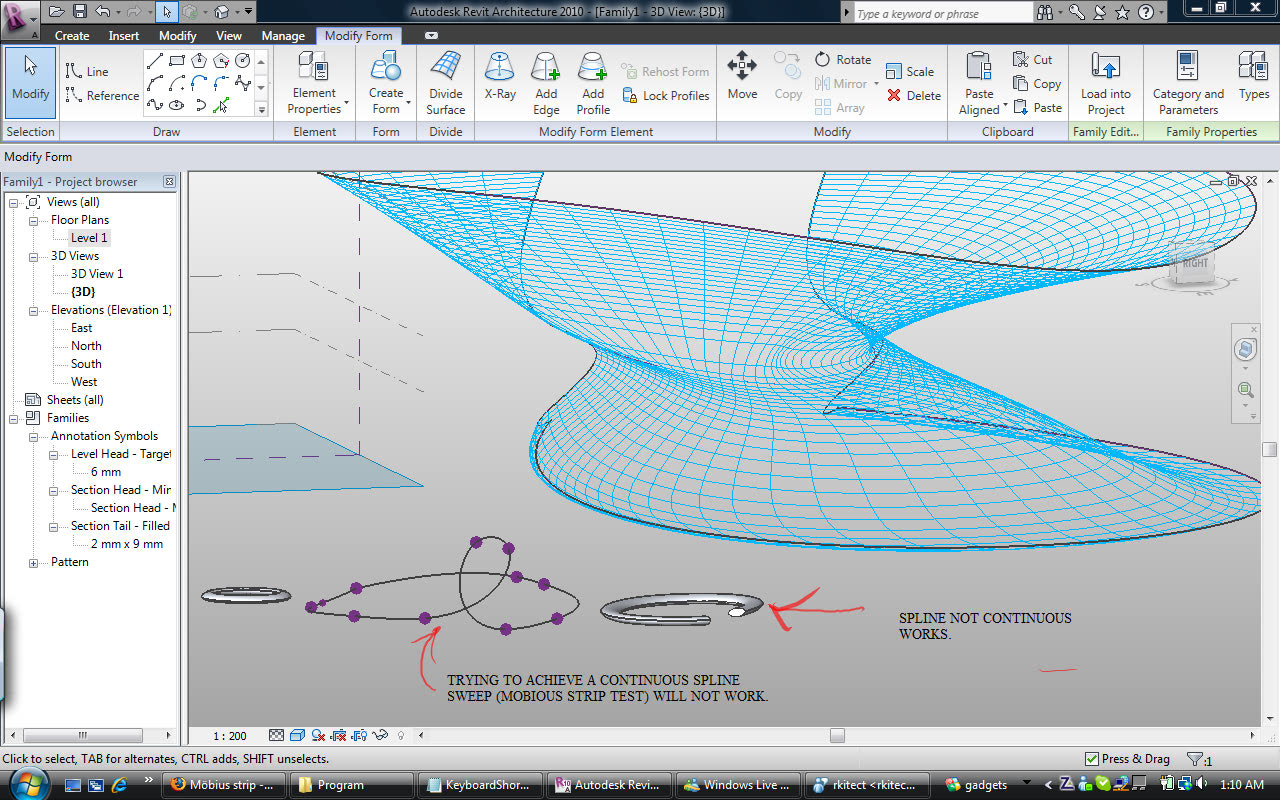Screen dimensions: 1280x800
Task: Click the Divide Surface tool
Action: coord(445,80)
